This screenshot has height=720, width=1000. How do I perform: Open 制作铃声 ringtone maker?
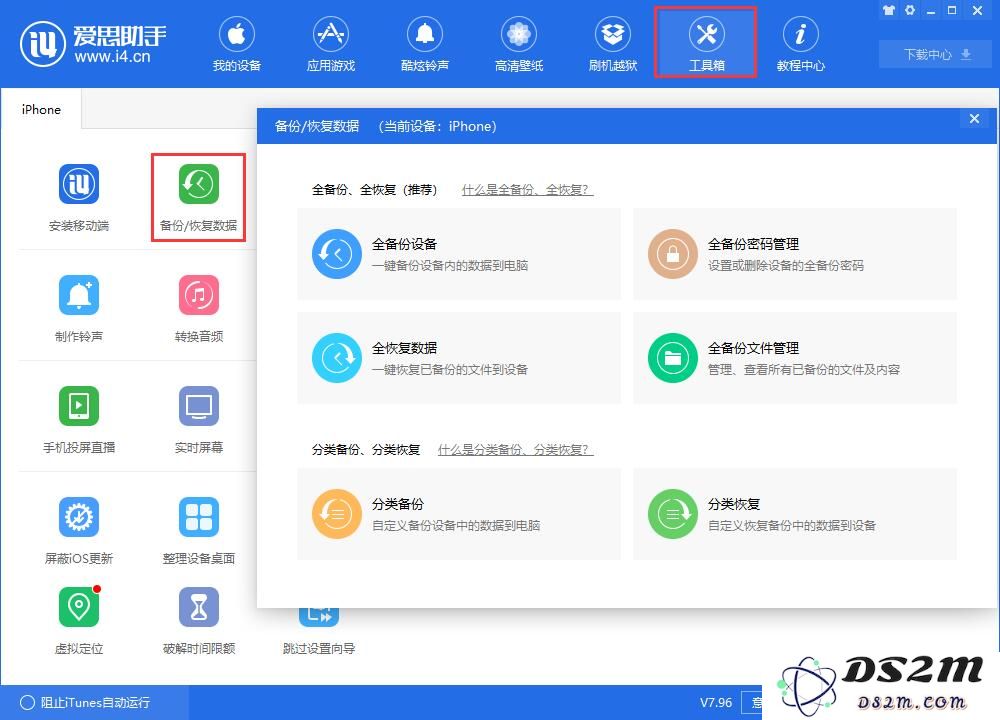click(79, 309)
